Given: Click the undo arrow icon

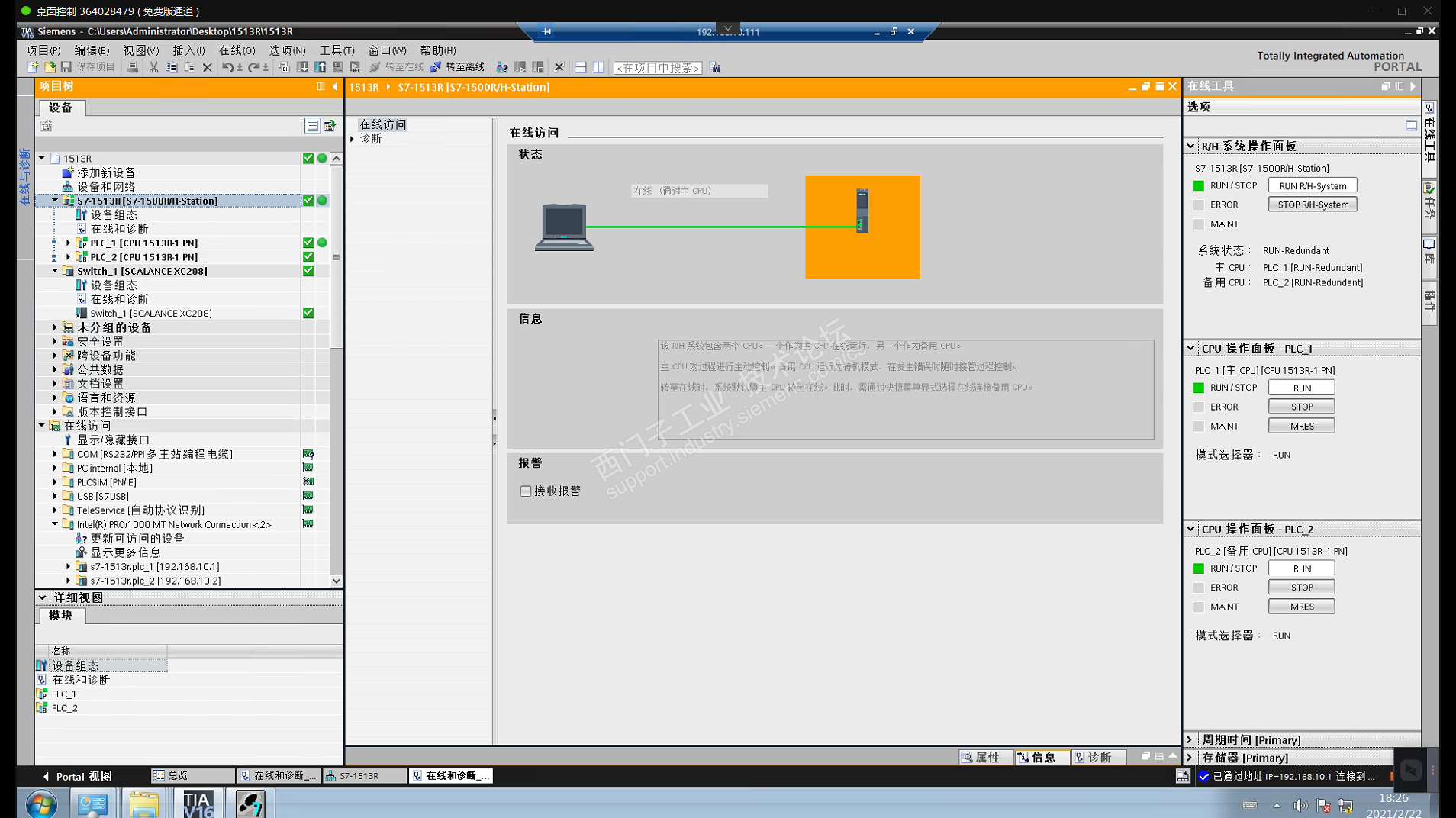Looking at the screenshot, I should tap(227, 67).
